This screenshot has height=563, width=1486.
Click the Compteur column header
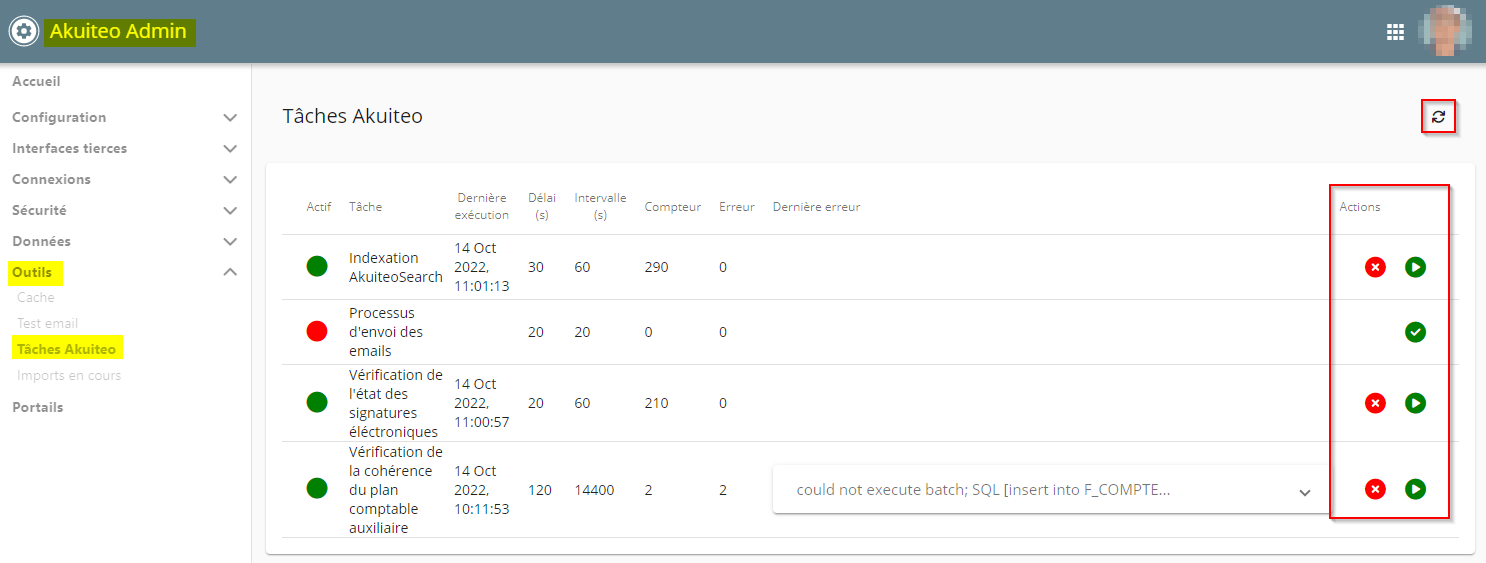[x=673, y=207]
